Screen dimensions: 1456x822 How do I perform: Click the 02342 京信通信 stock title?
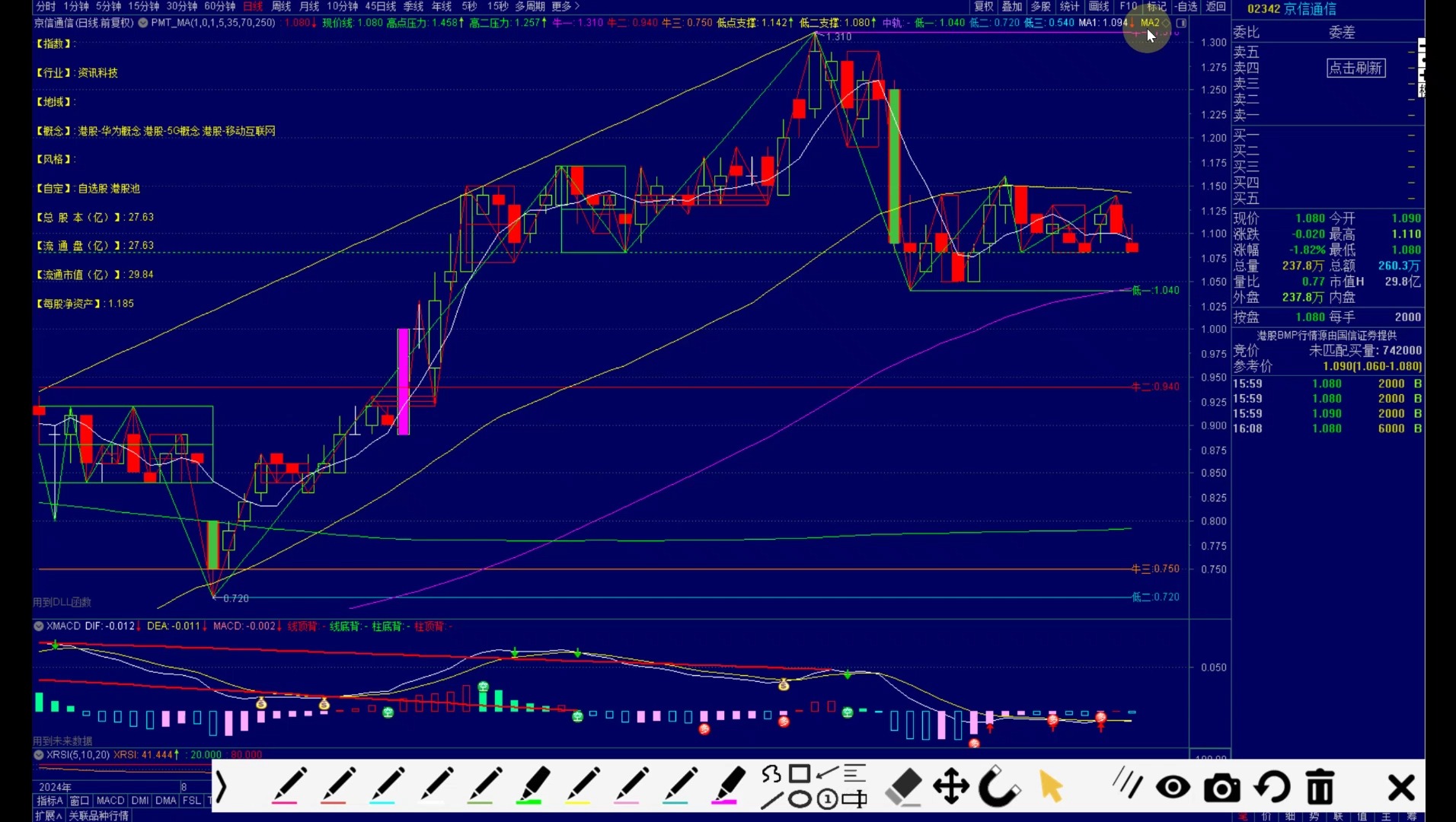pos(1292,9)
